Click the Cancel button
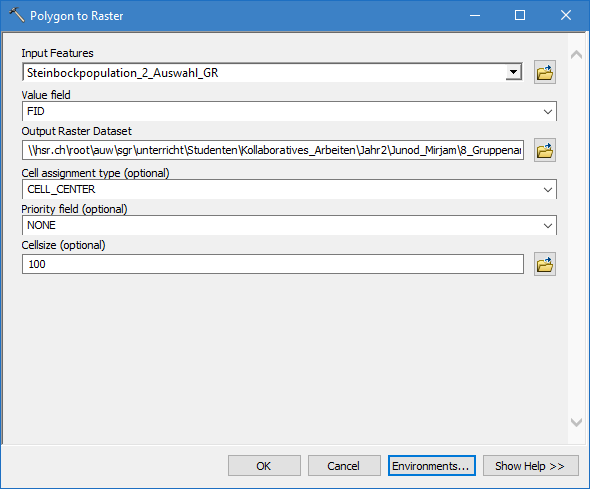This screenshot has width=590, height=489. [x=344, y=466]
